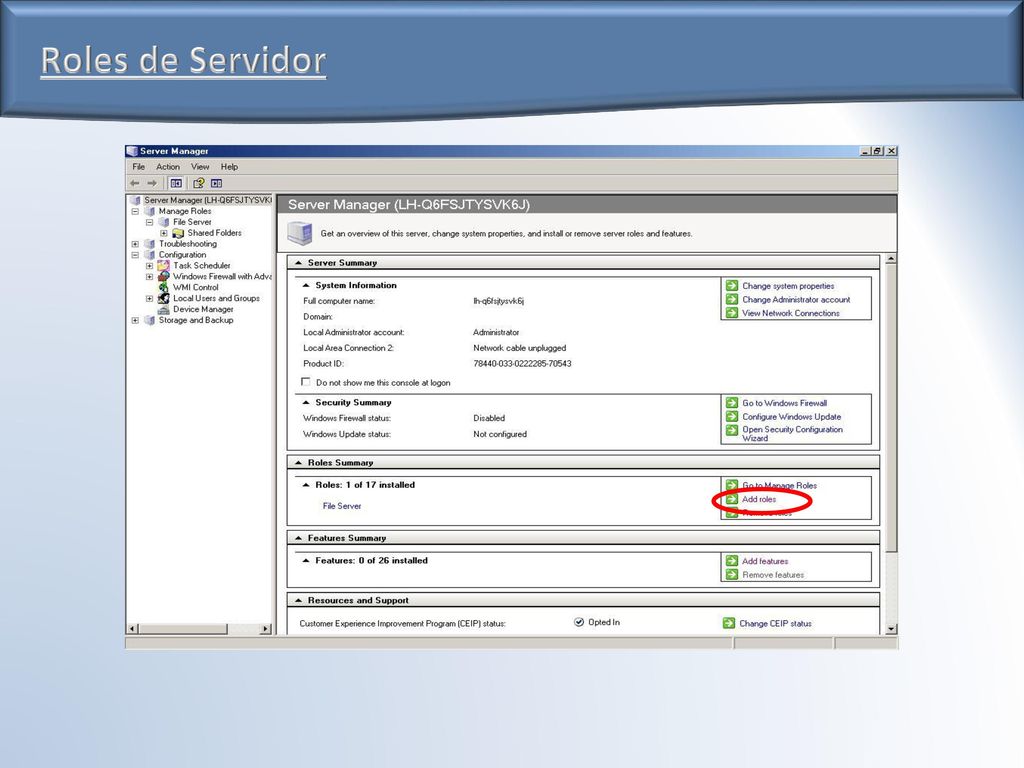This screenshot has width=1024, height=768.
Task: Click the CEIP status text 'Opted In'
Action: [x=603, y=622]
